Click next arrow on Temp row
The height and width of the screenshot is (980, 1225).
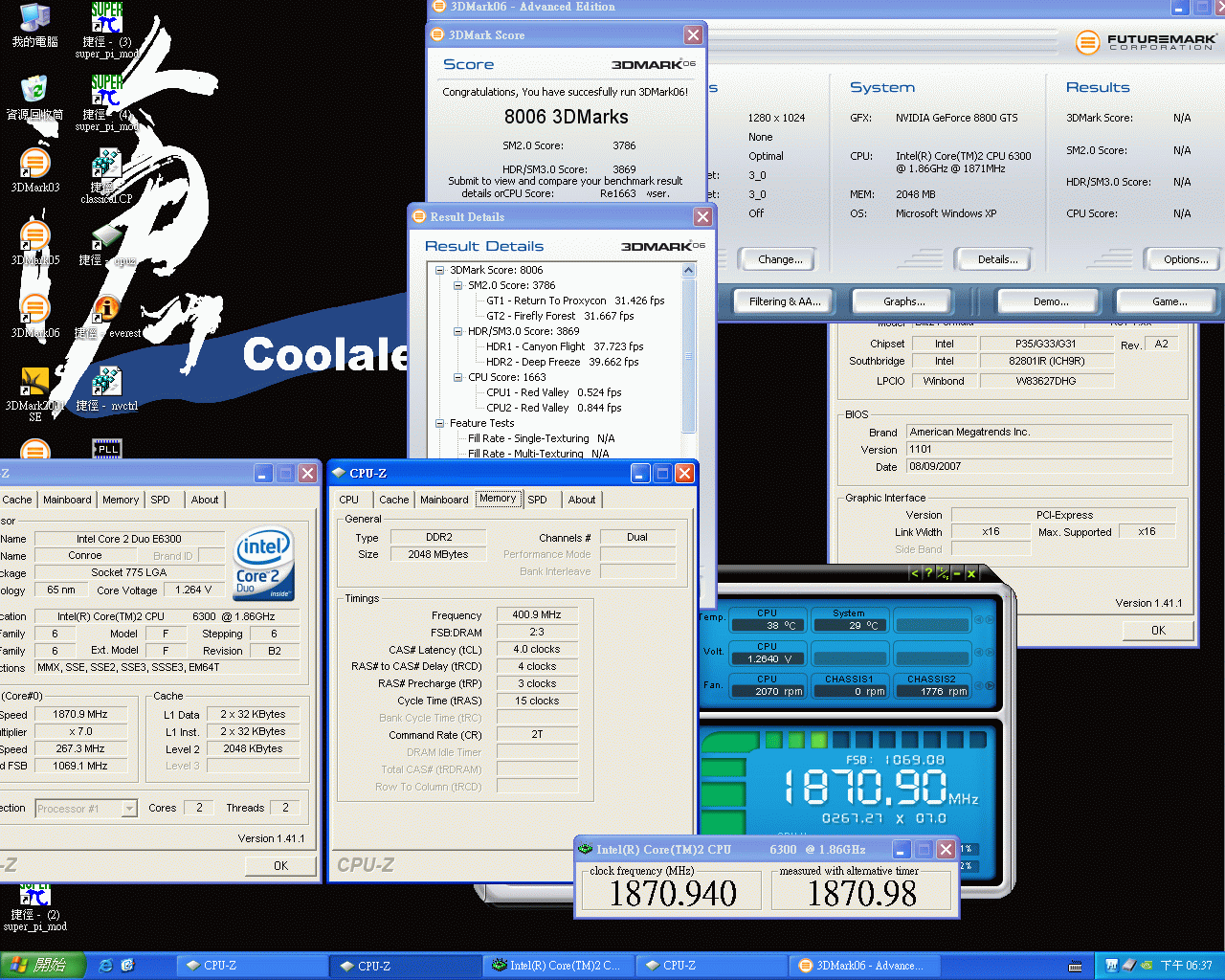tap(989, 620)
